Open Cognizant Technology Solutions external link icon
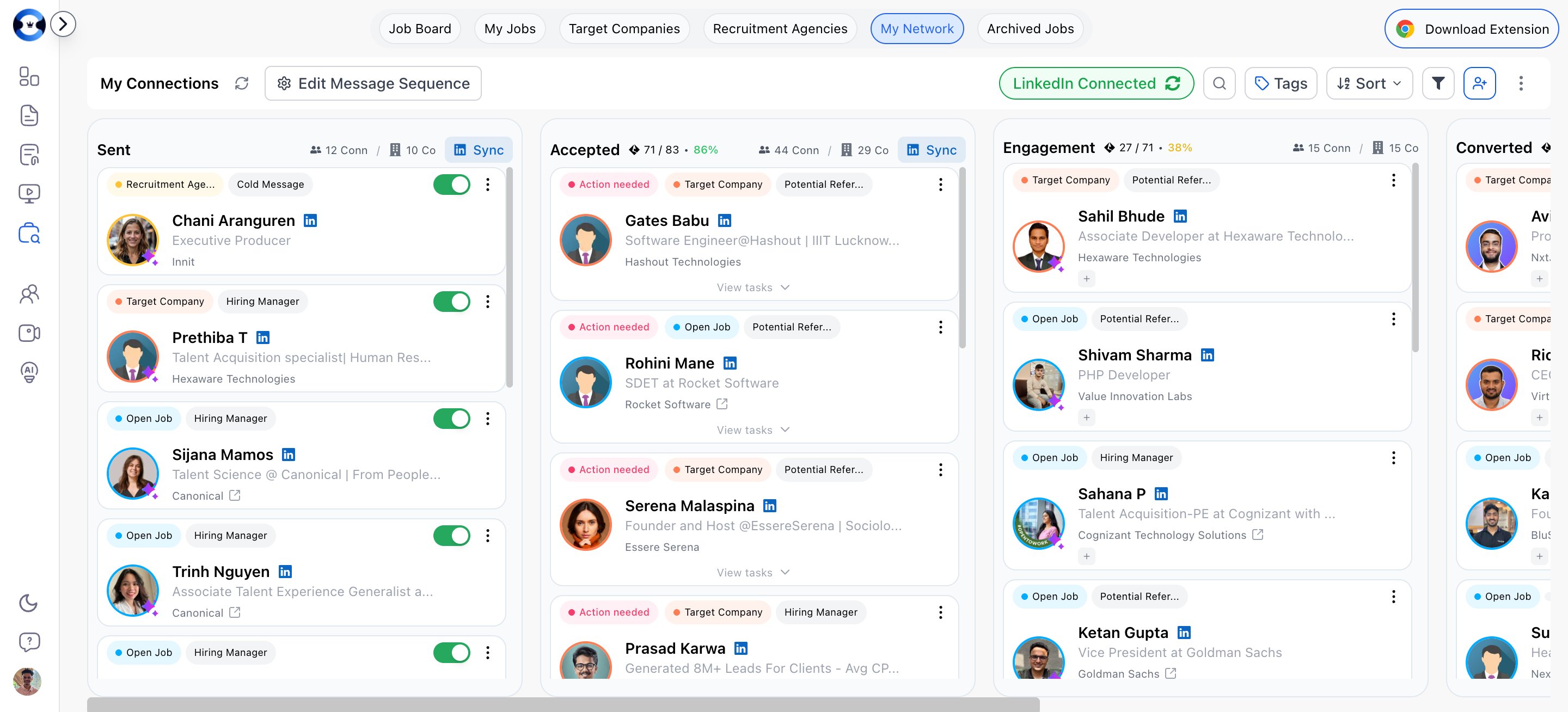This screenshot has height=712, width=1568. tap(1258, 535)
